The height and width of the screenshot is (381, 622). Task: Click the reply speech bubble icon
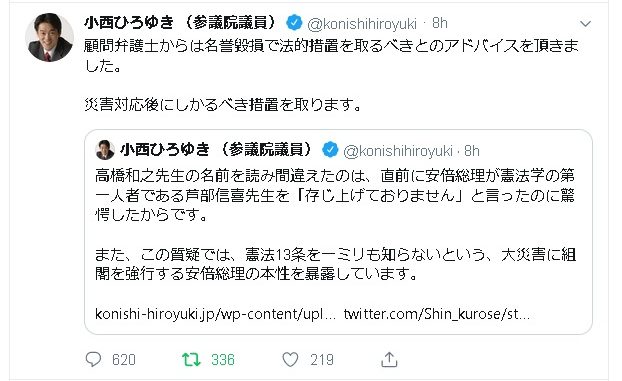click(94, 360)
